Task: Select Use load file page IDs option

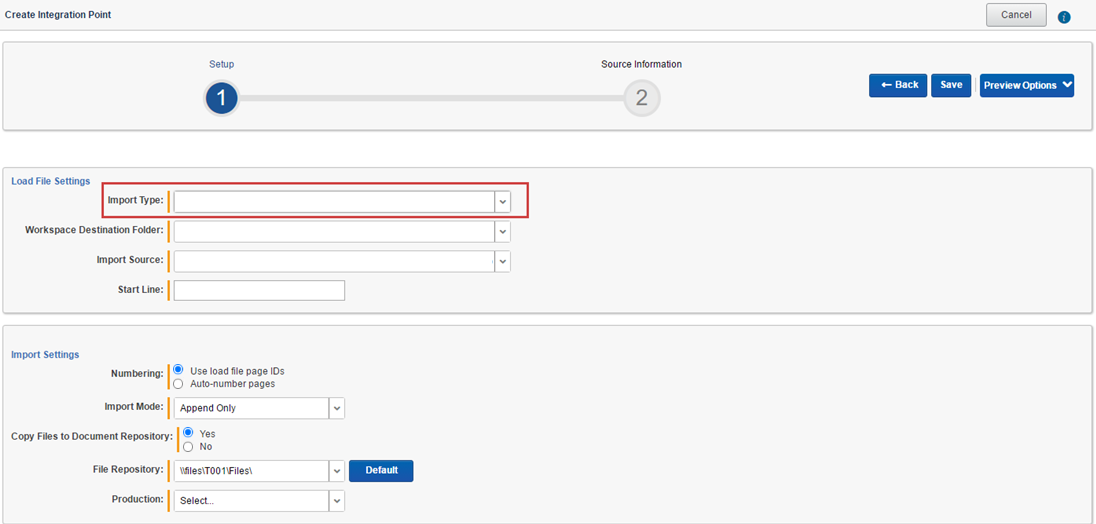Action: (178, 370)
